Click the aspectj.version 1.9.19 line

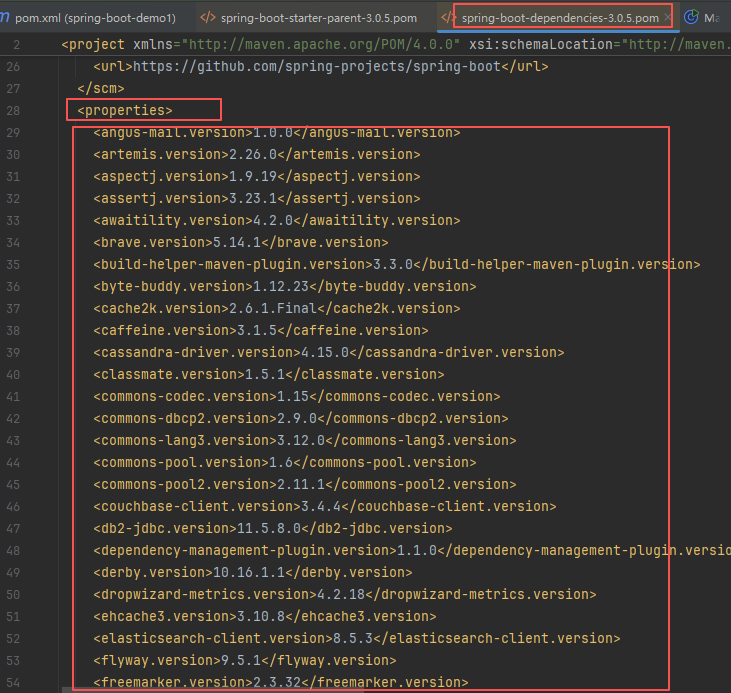[256, 176]
